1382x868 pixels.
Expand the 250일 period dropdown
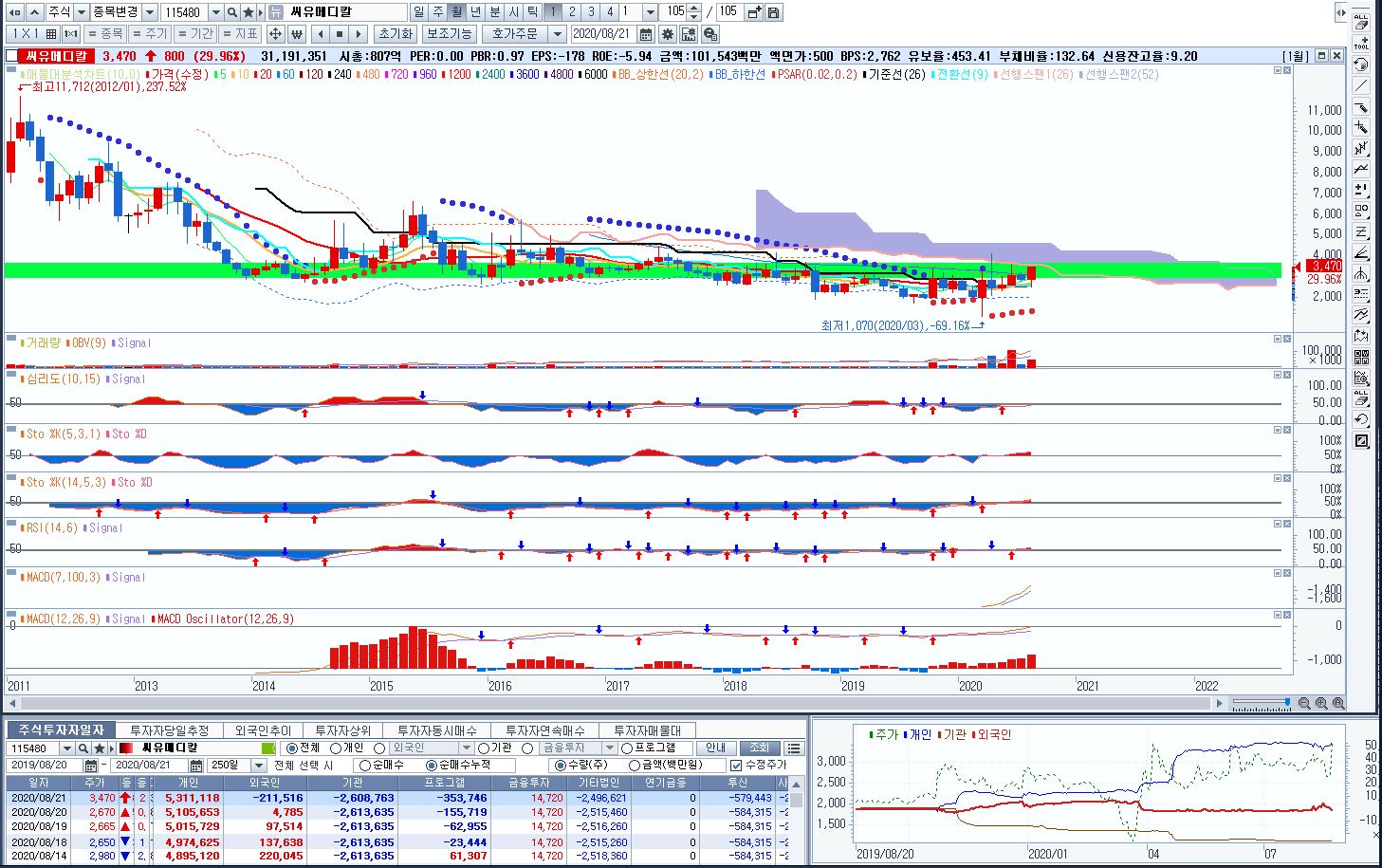258,766
